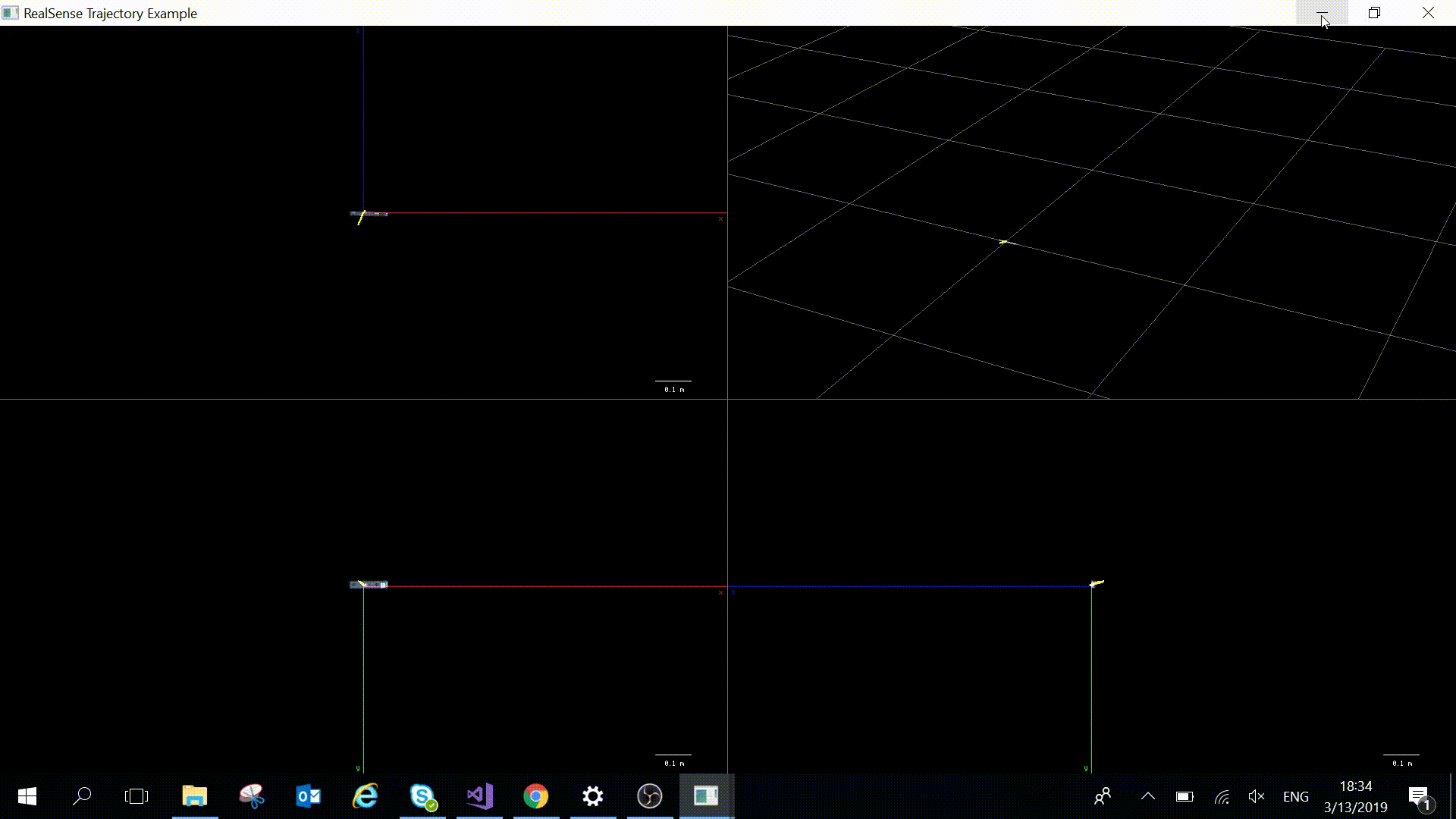Open the Action Center notifications icon
Image resolution: width=1456 pixels, height=819 pixels.
click(1419, 796)
